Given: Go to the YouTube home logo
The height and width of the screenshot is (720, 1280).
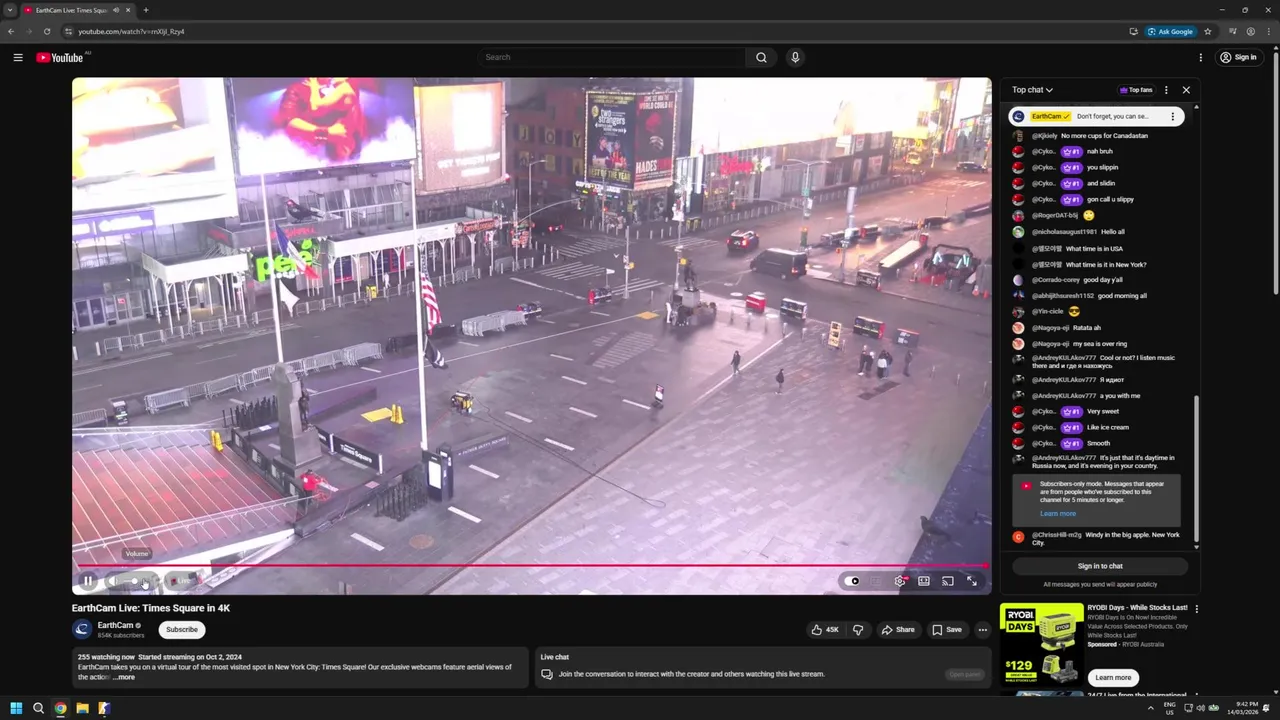Looking at the screenshot, I should click(x=62, y=57).
